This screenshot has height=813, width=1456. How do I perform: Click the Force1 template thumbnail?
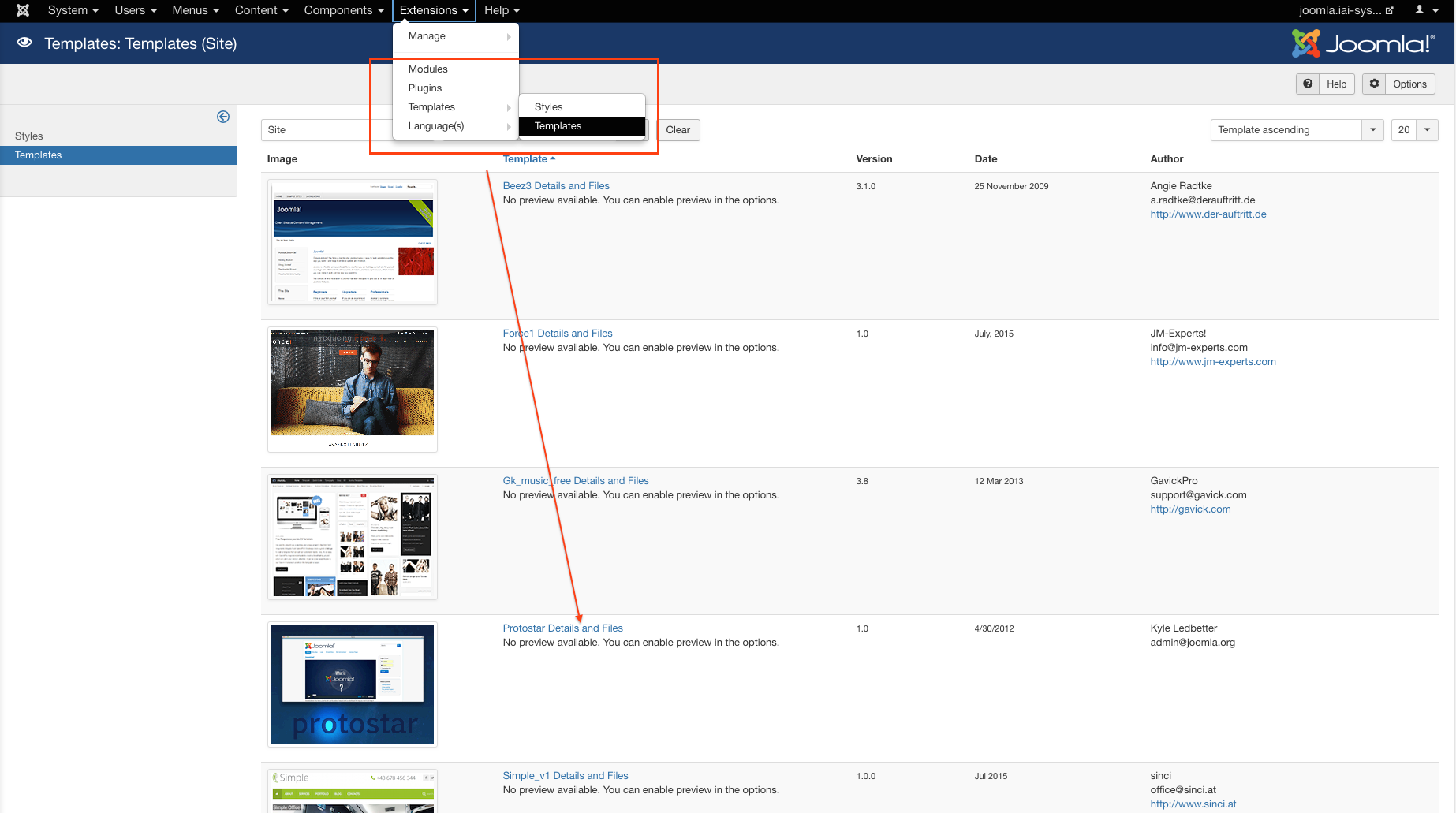pyautogui.click(x=353, y=390)
